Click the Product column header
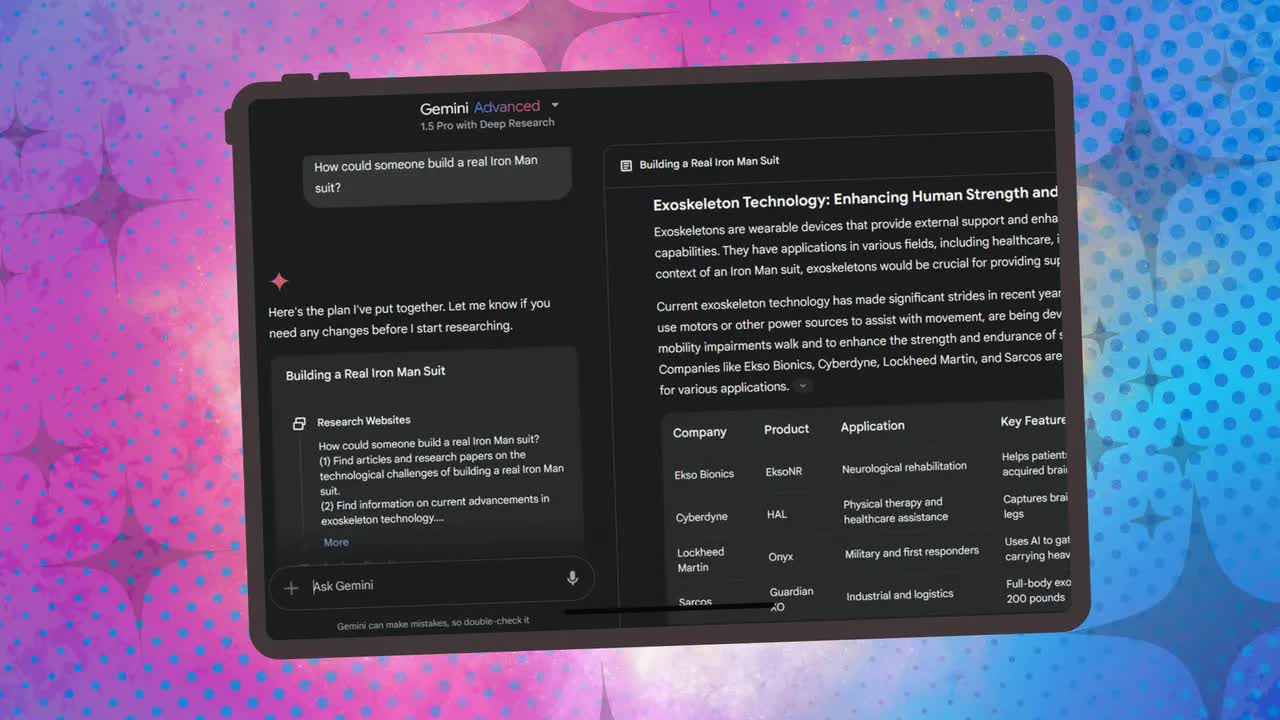Image resolution: width=1280 pixels, height=720 pixels. click(x=786, y=429)
